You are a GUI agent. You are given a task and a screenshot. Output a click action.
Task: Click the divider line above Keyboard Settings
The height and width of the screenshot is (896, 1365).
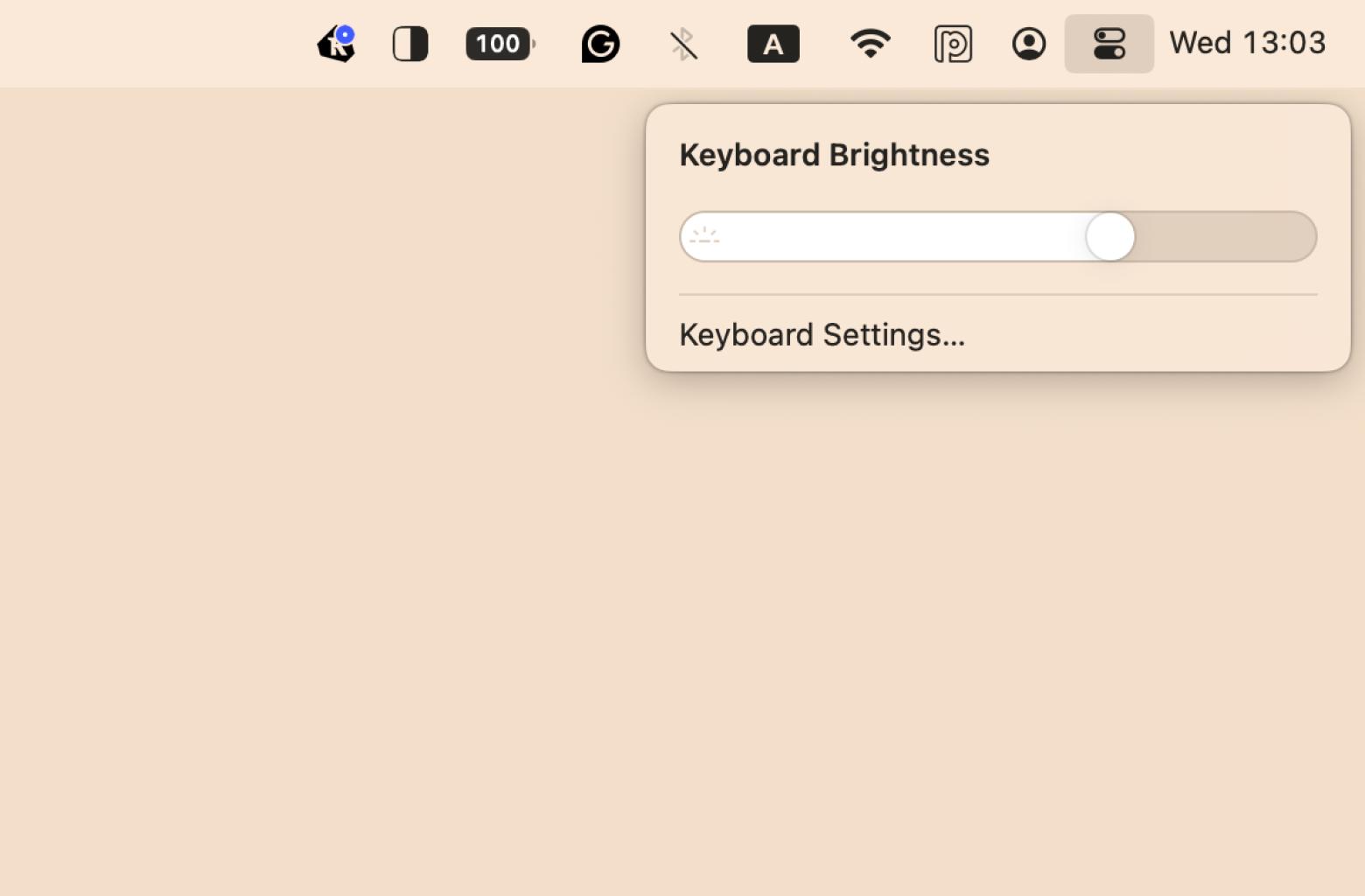coord(997,295)
